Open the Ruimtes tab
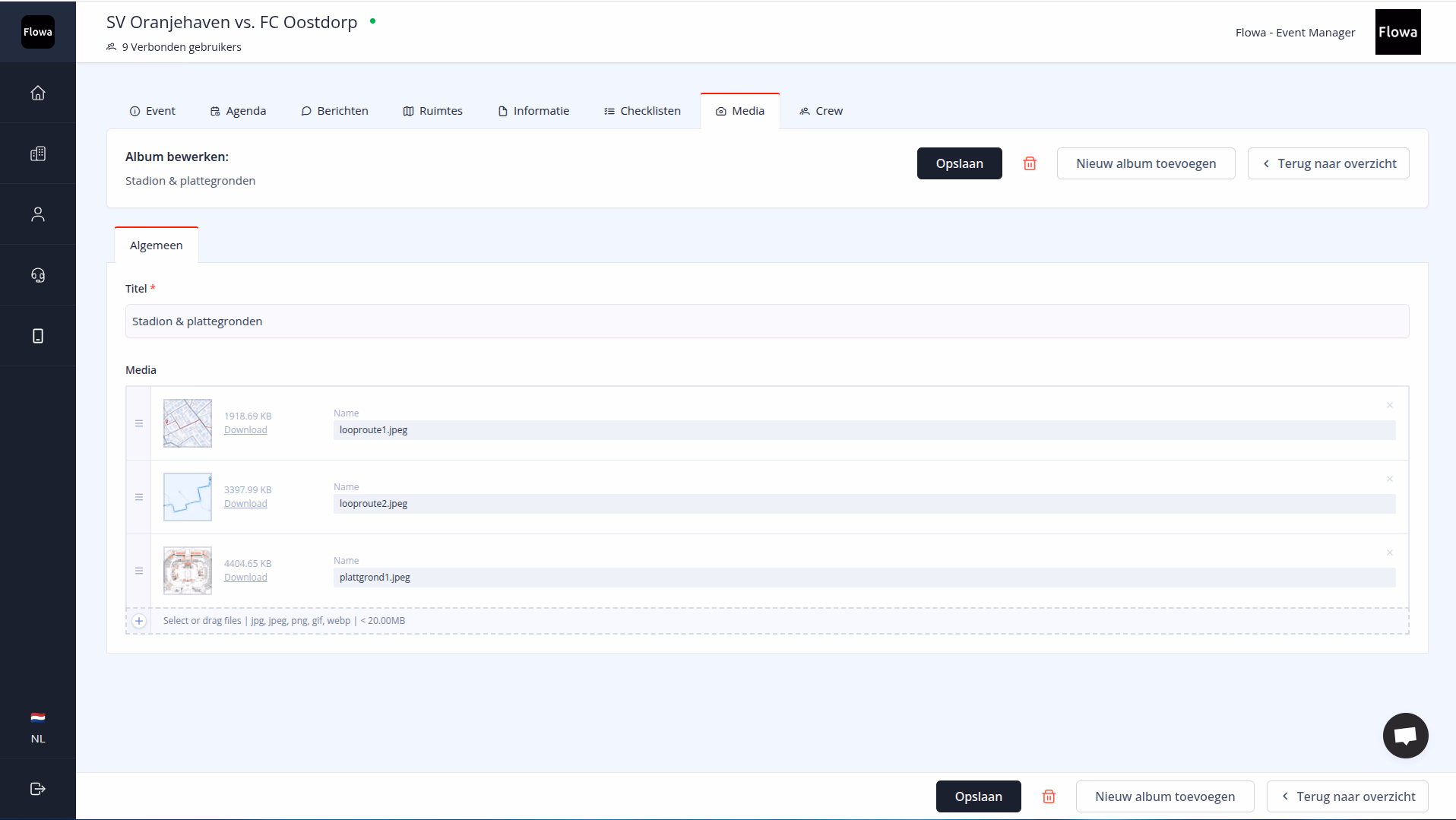Viewport: 1456px width, 820px height. click(433, 111)
